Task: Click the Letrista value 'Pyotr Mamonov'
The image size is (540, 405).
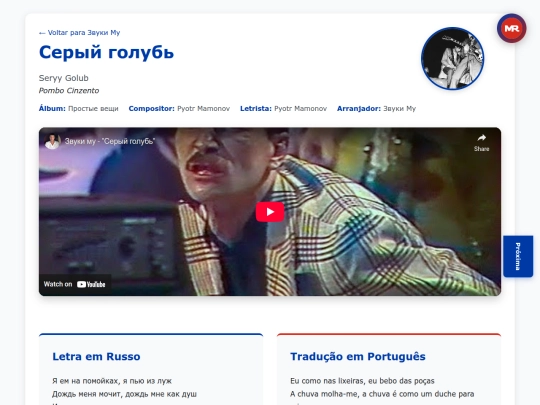Action: pos(300,109)
